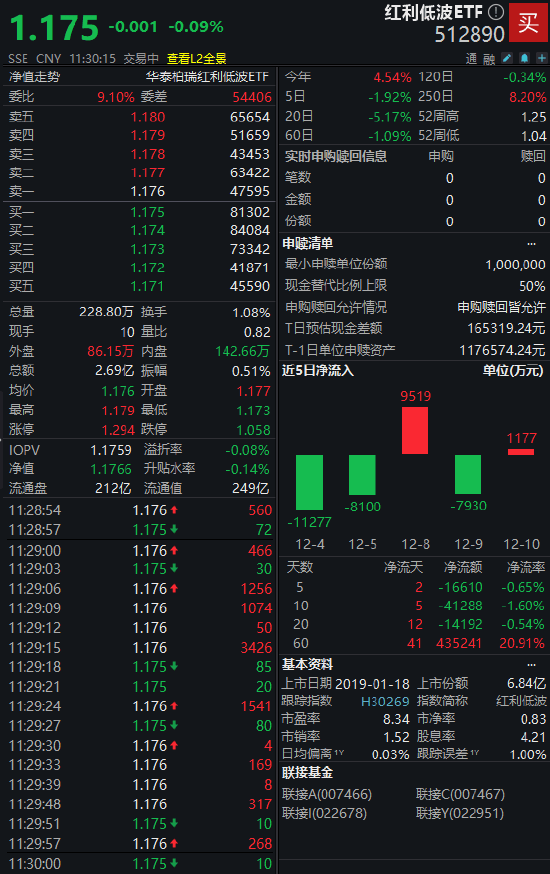Image resolution: width=550 pixels, height=874 pixels.
Task: Select the 卖二 price 1.177
Action: 148,173
